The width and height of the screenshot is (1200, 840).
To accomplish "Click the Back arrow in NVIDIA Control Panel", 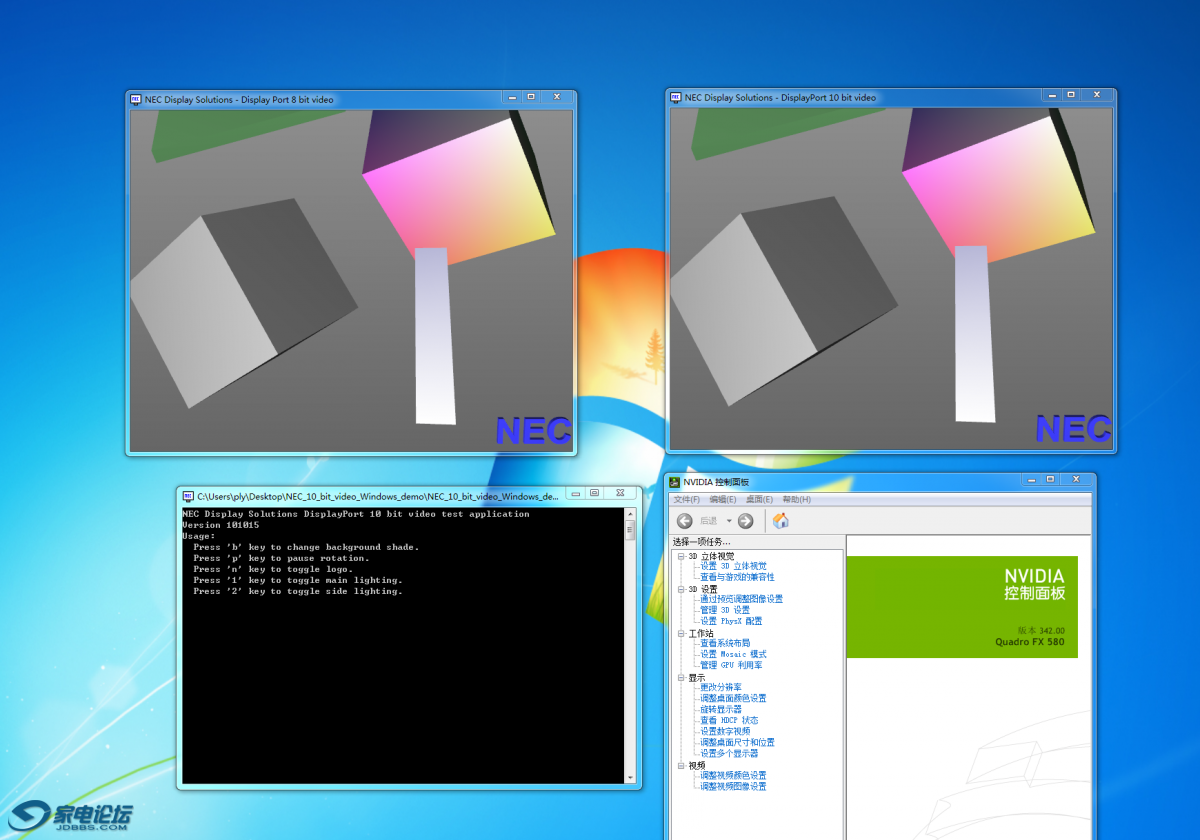I will 685,521.
